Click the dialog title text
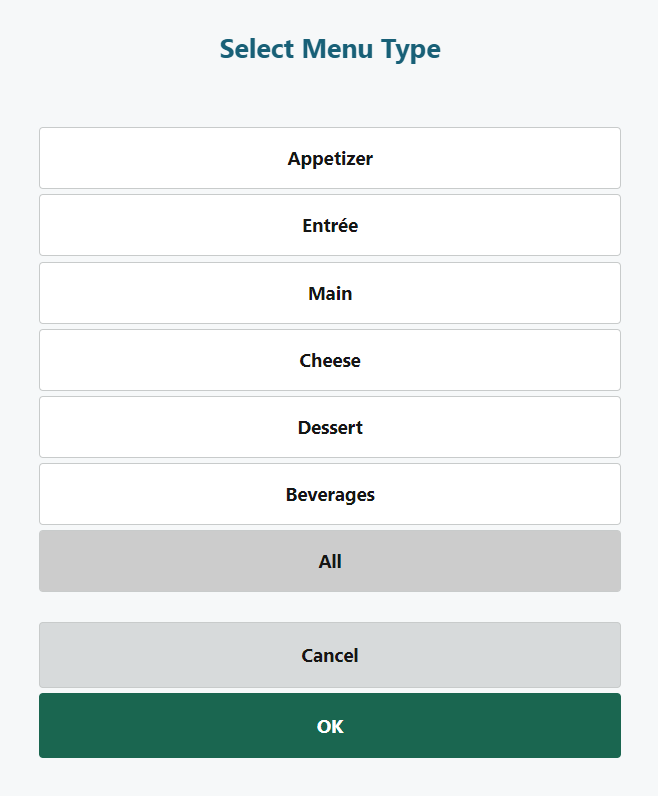This screenshot has width=658, height=796. coord(330,49)
